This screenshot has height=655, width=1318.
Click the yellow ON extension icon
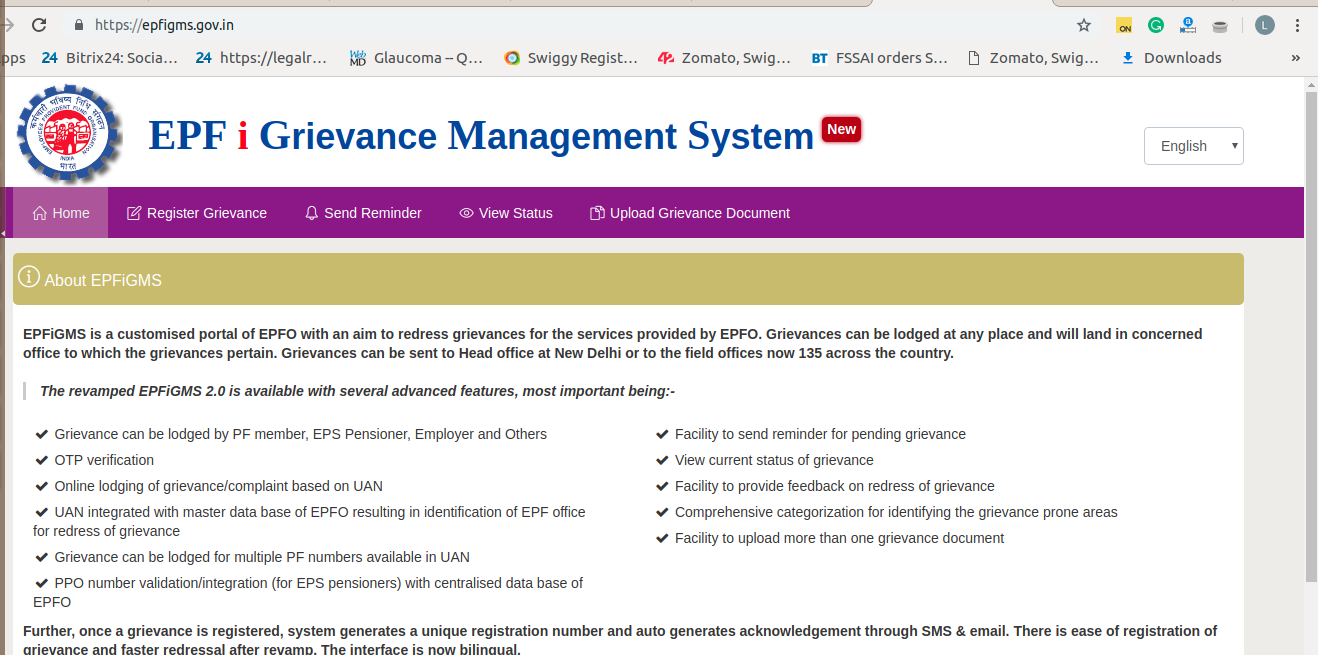pos(1124,25)
